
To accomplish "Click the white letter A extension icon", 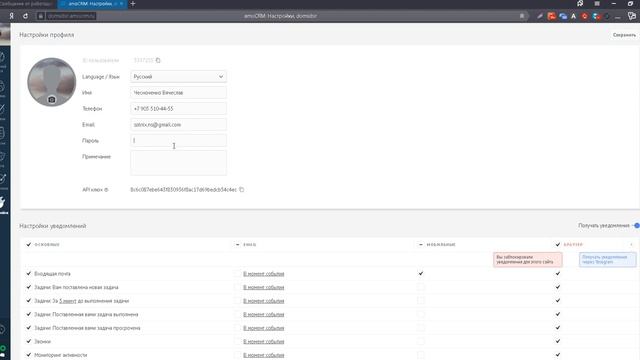I will point(573,16).
